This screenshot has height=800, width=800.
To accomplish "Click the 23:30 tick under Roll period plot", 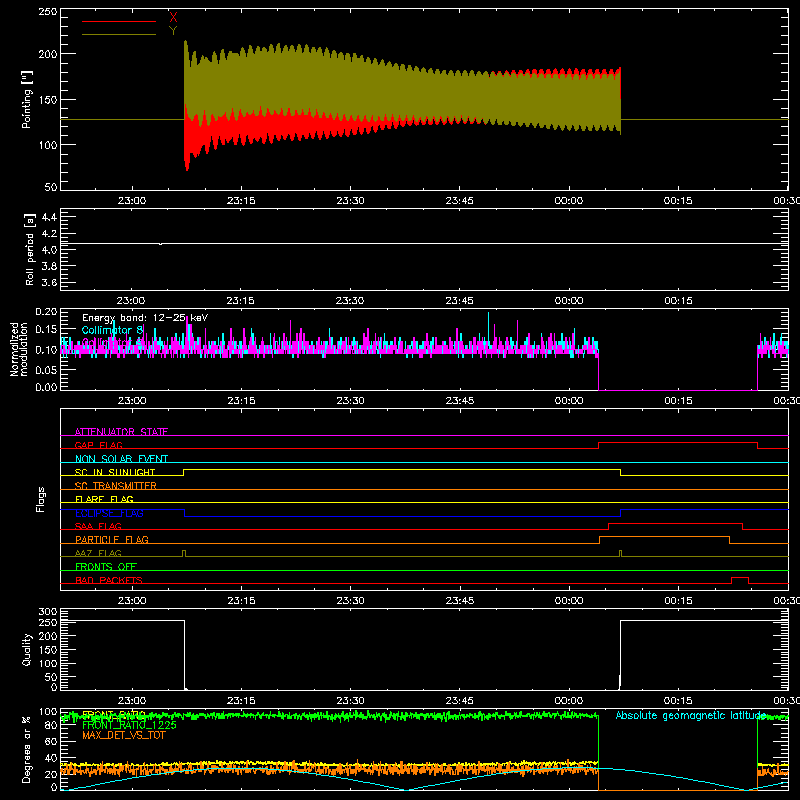I will [x=351, y=301].
